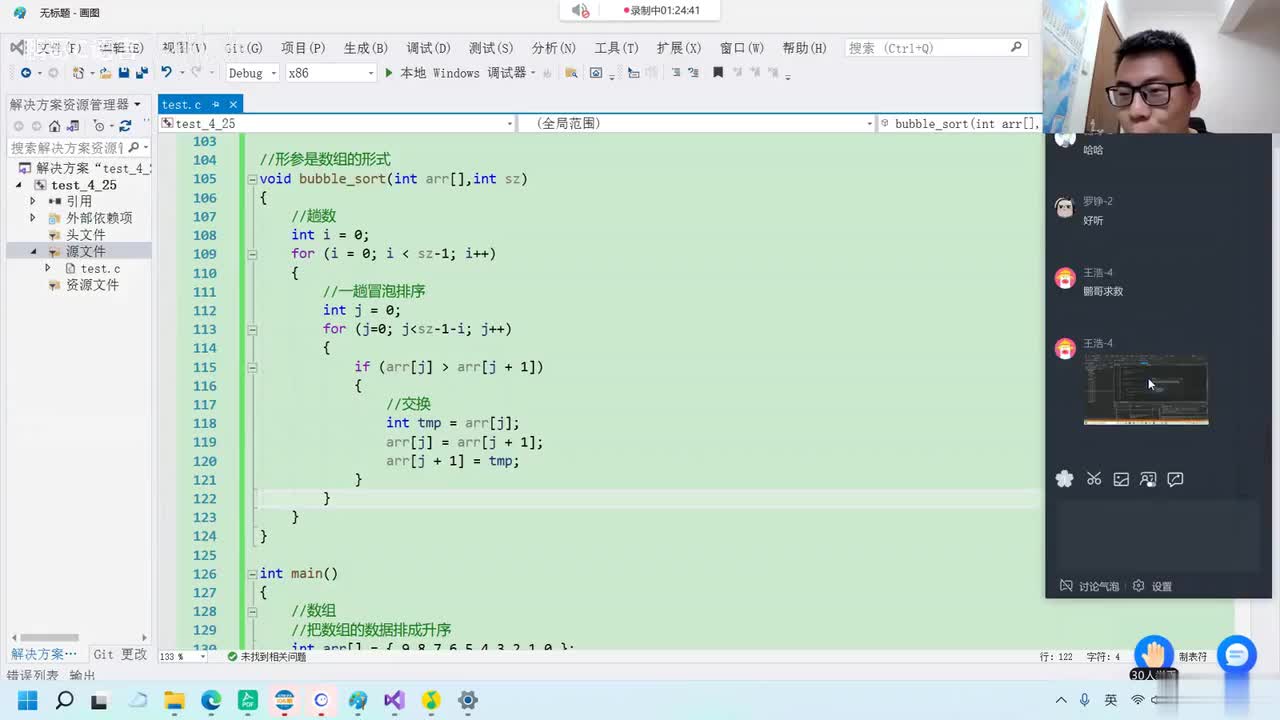Toggle the discussion bubble option
This screenshot has width=1280, height=720.
(x=1089, y=586)
